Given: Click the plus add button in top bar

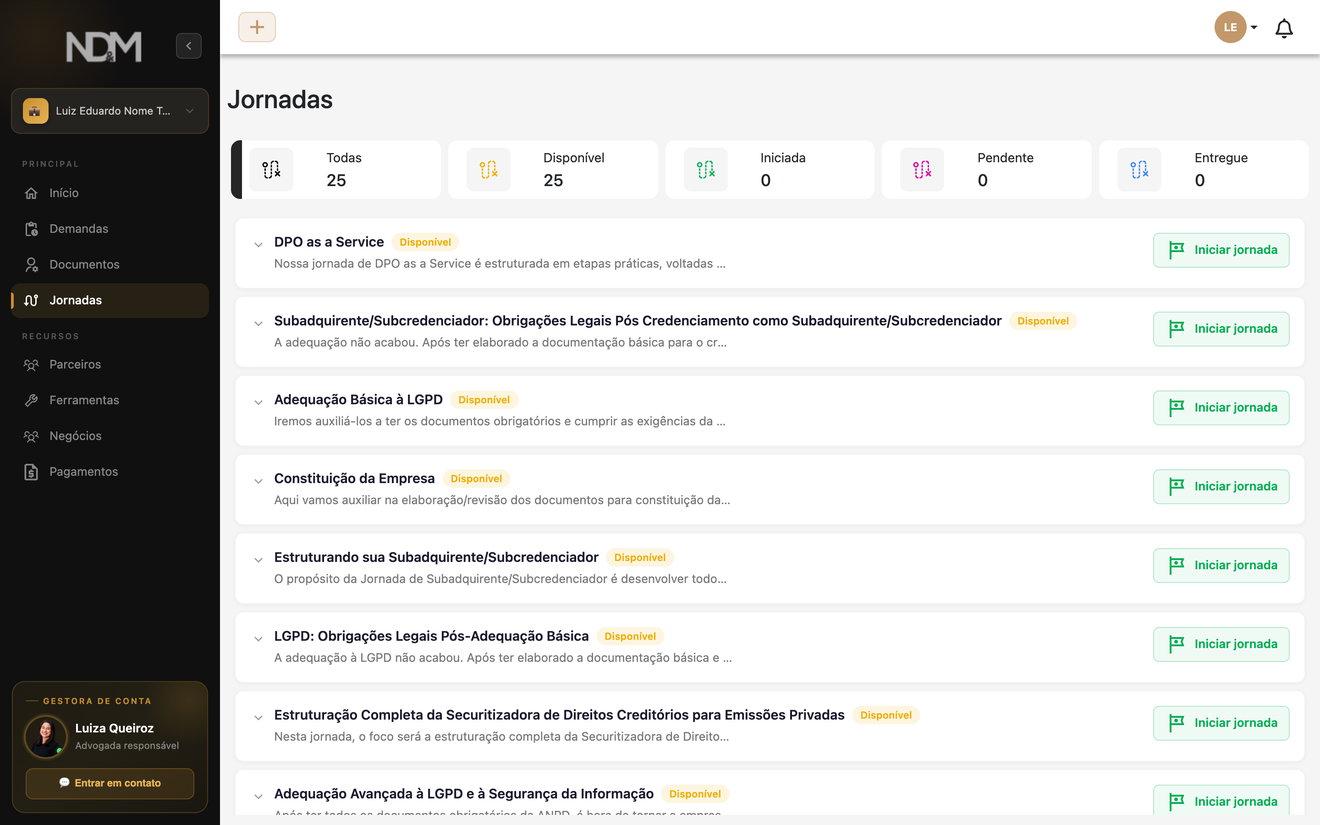Looking at the screenshot, I should (x=257, y=27).
